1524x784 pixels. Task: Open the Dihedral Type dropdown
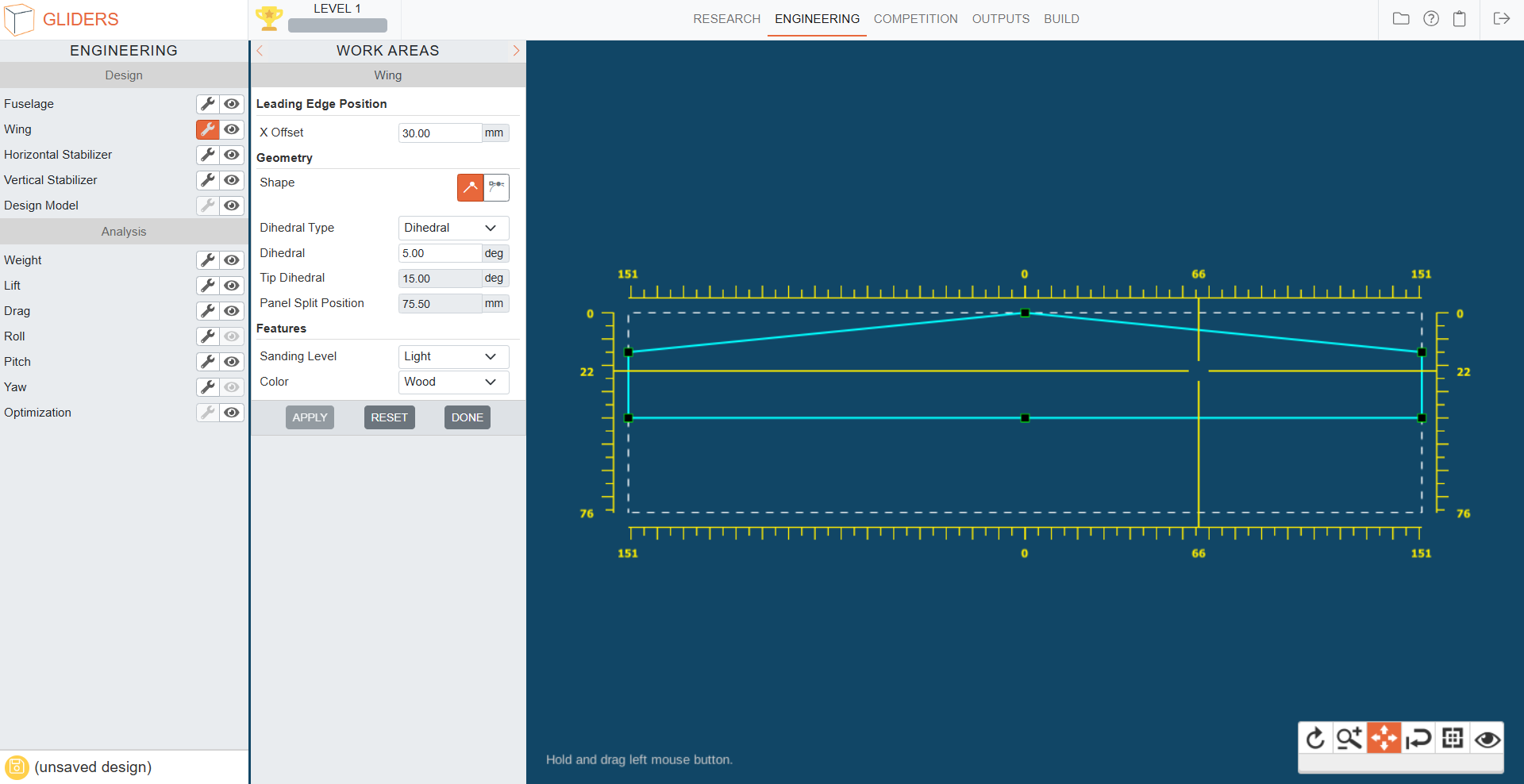point(452,228)
